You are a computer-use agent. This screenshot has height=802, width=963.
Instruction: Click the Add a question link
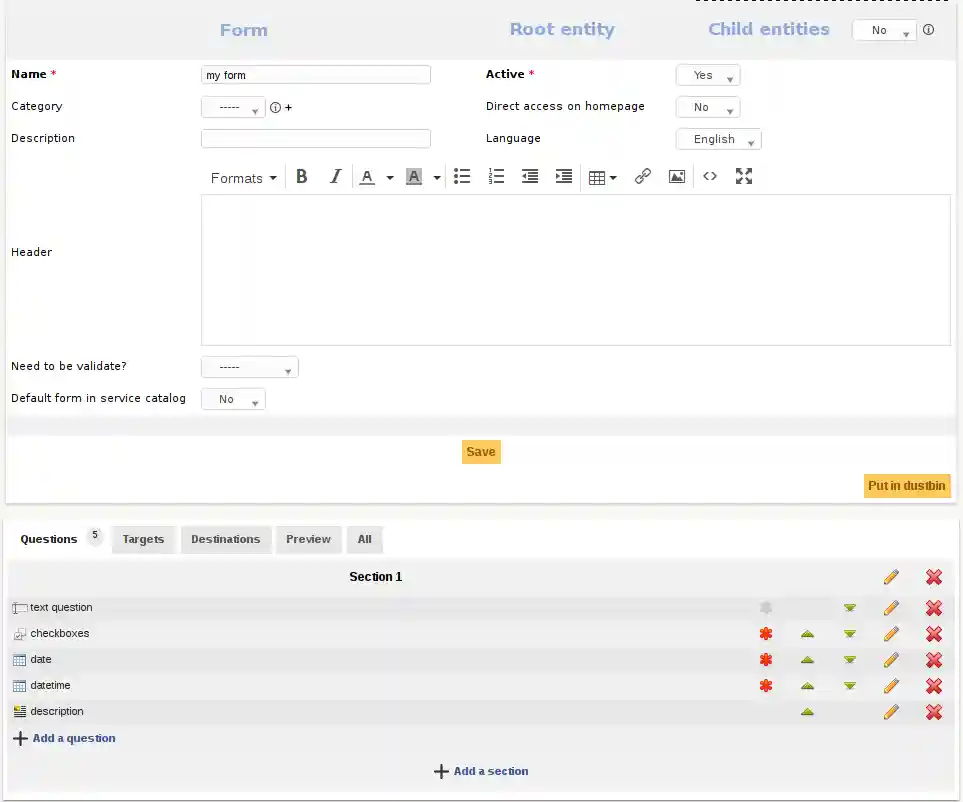click(x=73, y=739)
